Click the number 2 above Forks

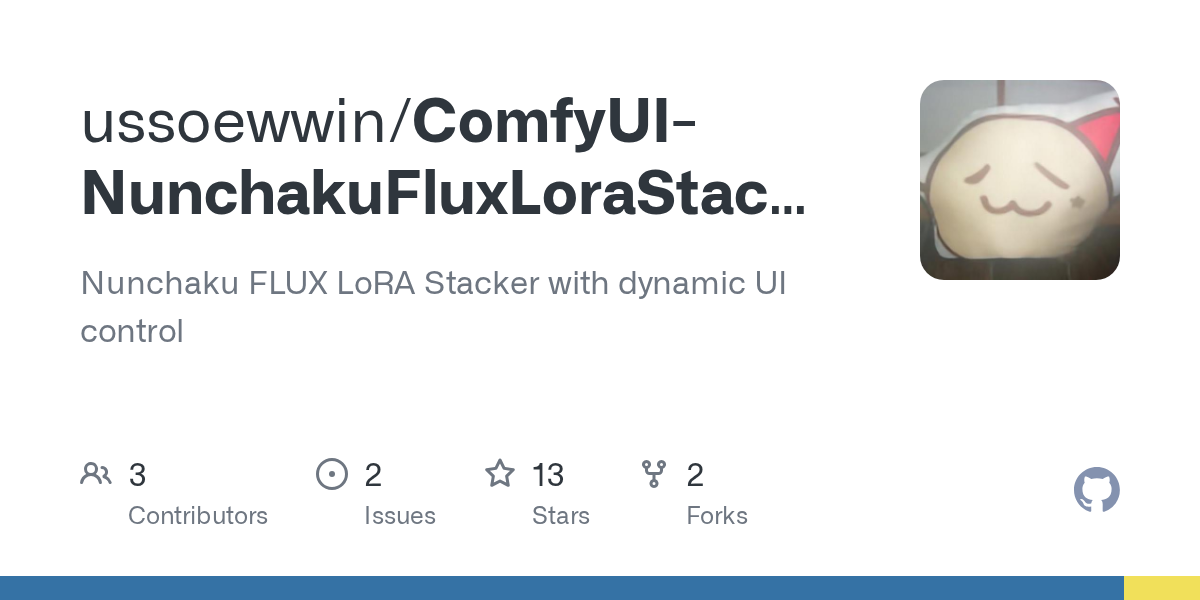coord(695,475)
